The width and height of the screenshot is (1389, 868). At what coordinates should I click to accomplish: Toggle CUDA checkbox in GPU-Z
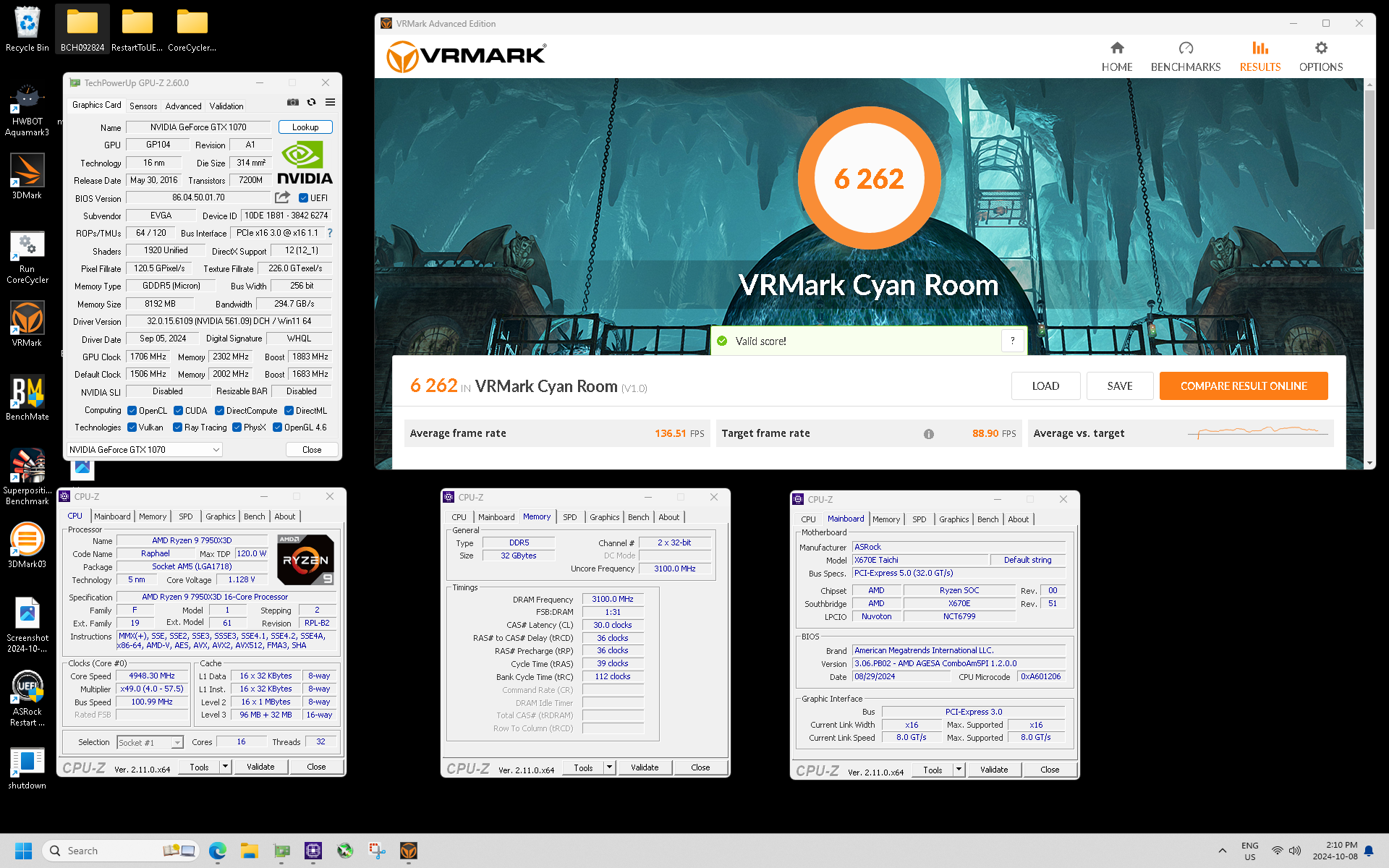(178, 411)
